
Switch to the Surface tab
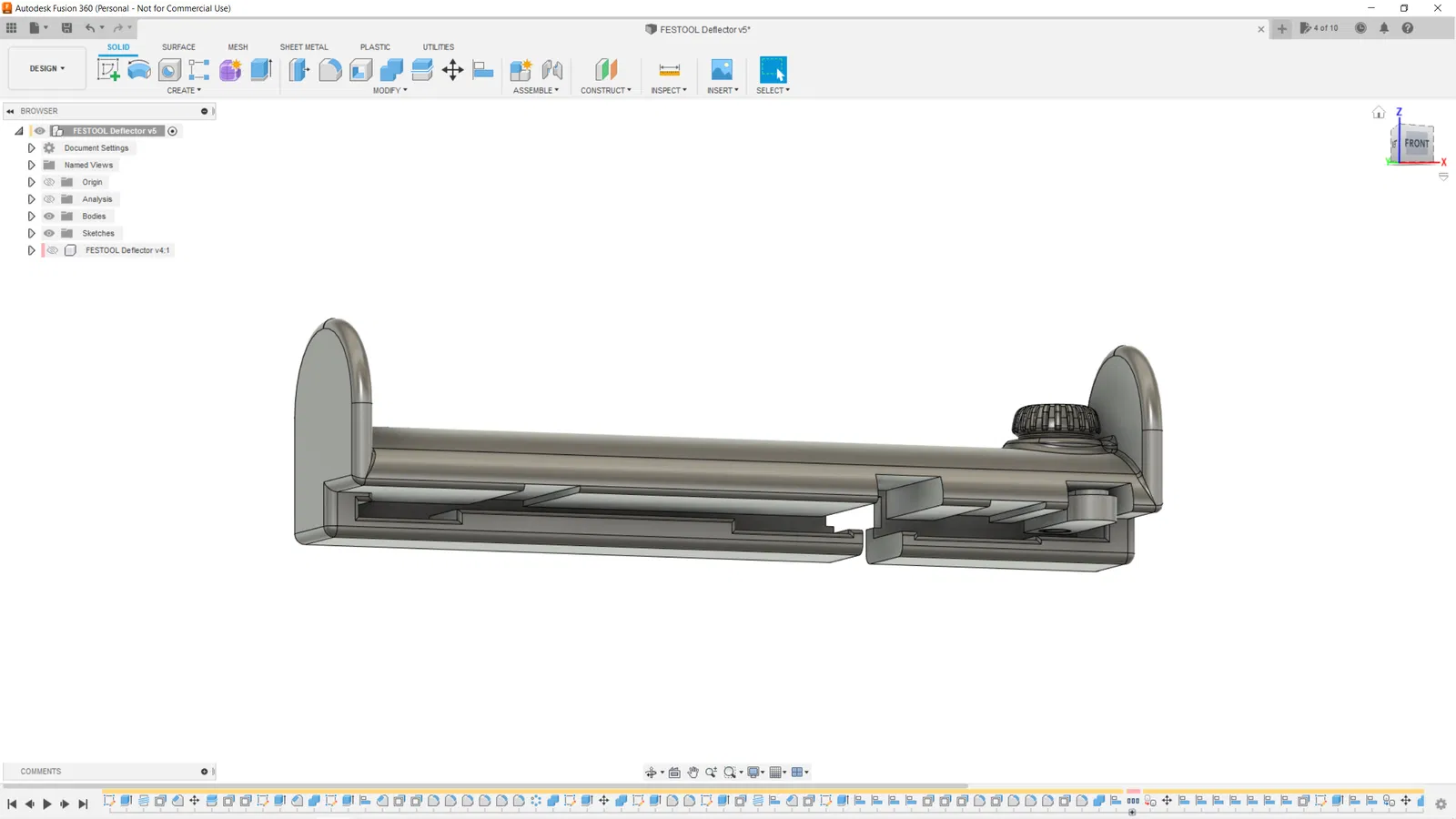178,47
